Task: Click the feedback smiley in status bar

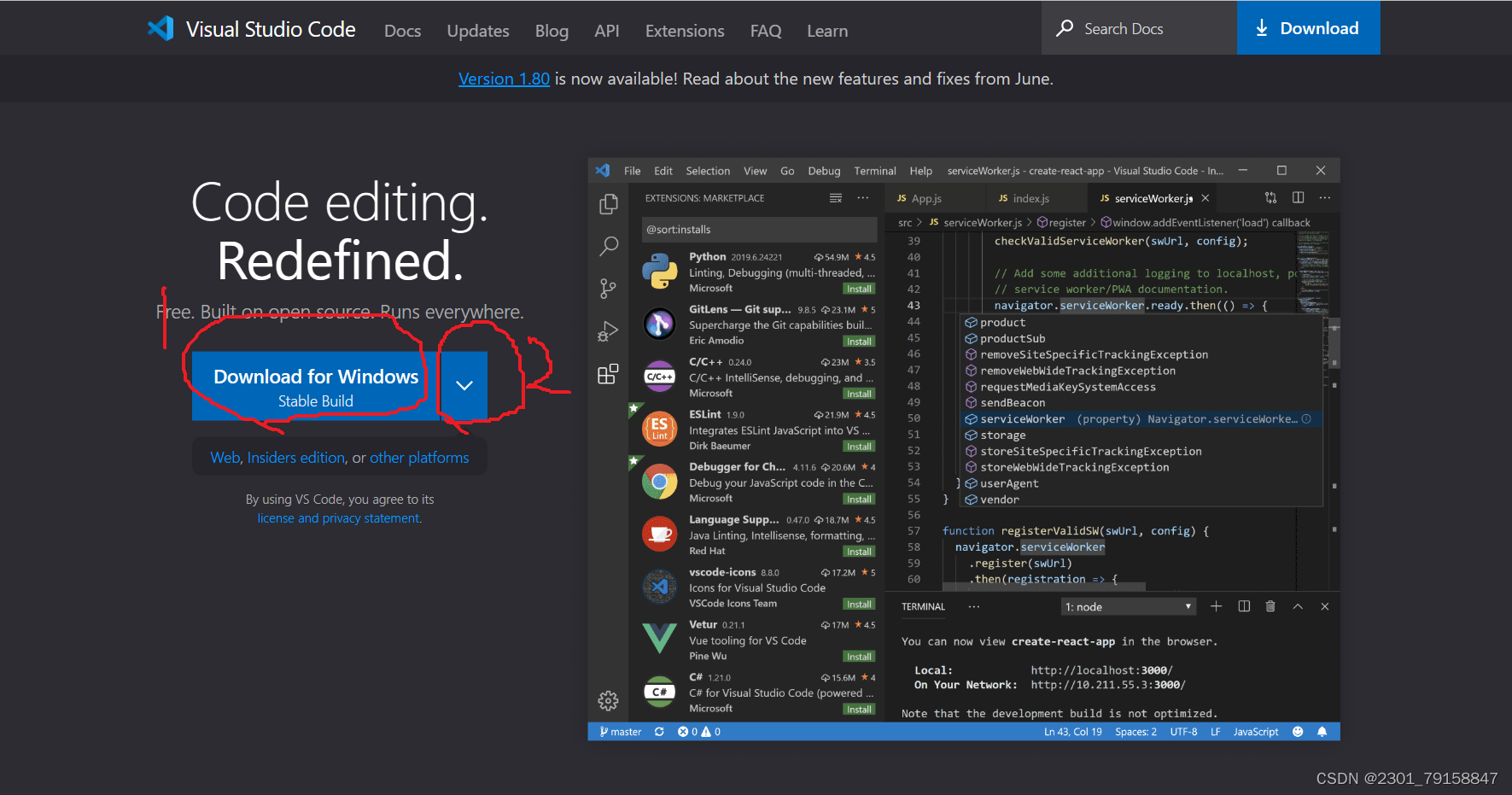Action: pos(1298,732)
